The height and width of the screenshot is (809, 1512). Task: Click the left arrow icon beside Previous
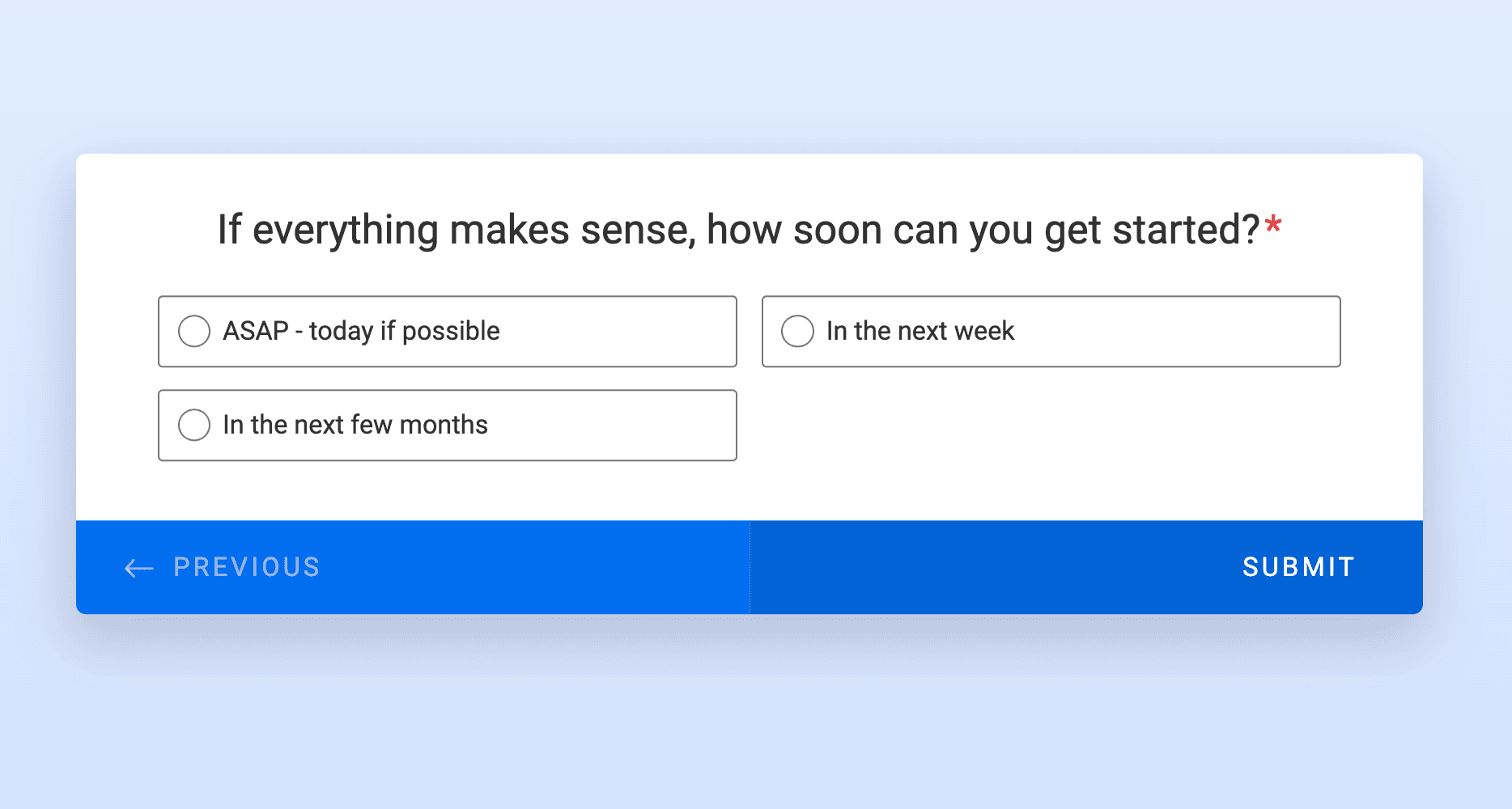[138, 568]
